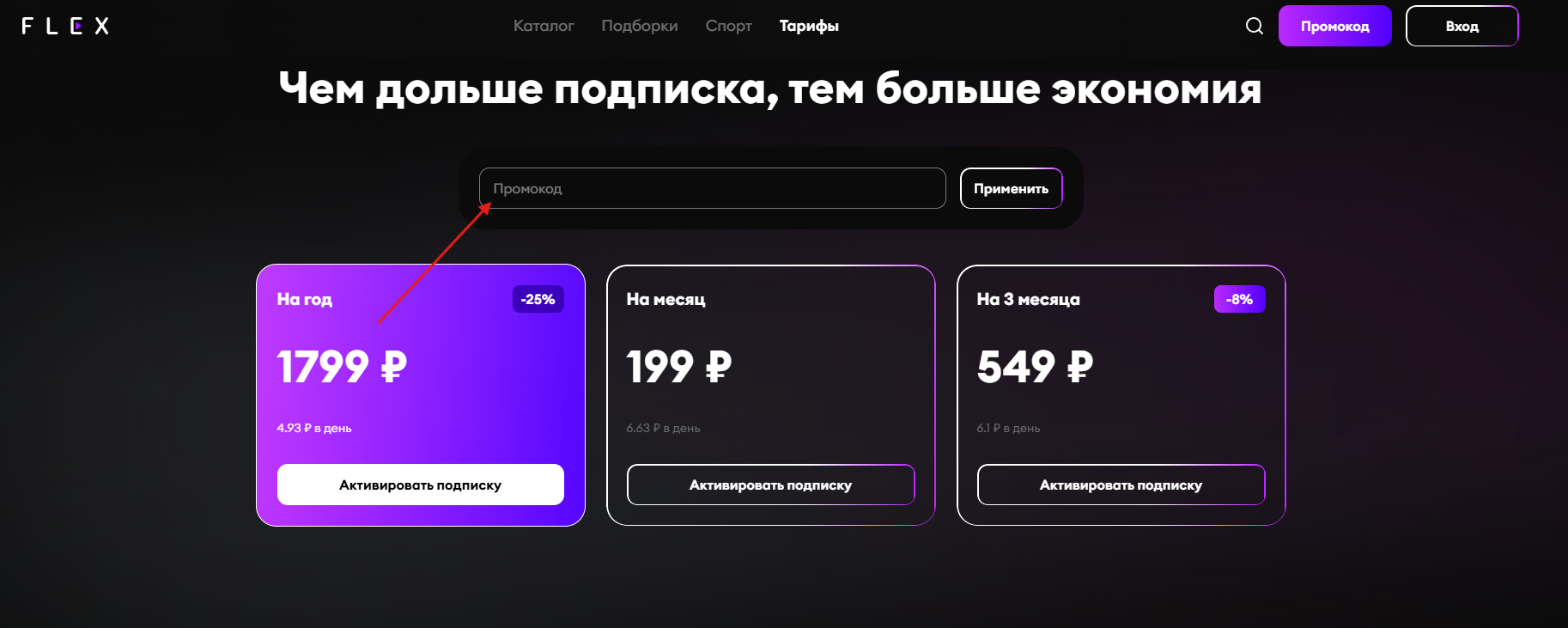Select the Тарифы tab
This screenshot has height=628, width=1568.
(x=809, y=26)
